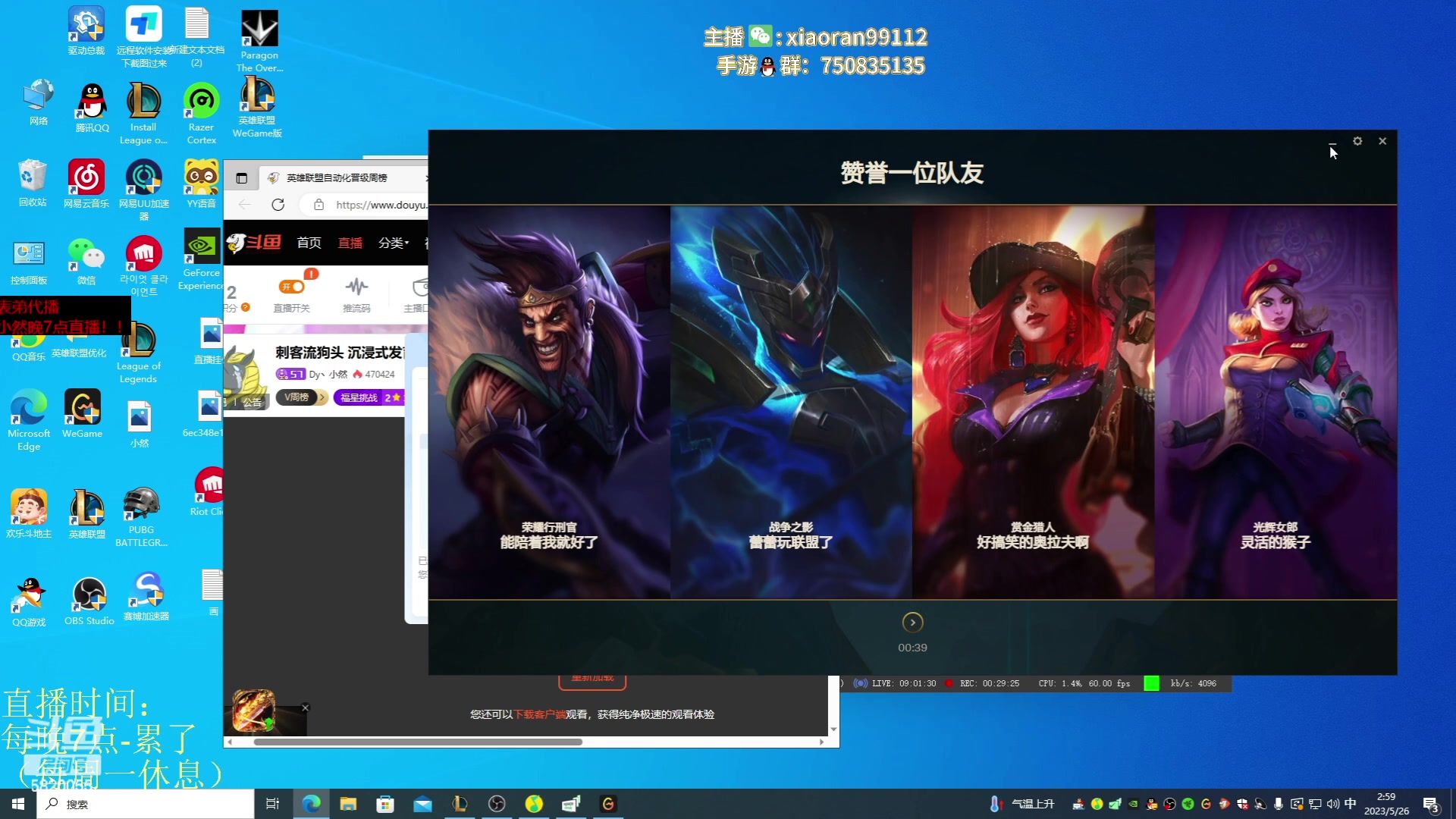
Task: Close the small game ad thumbnail
Action: [306, 708]
